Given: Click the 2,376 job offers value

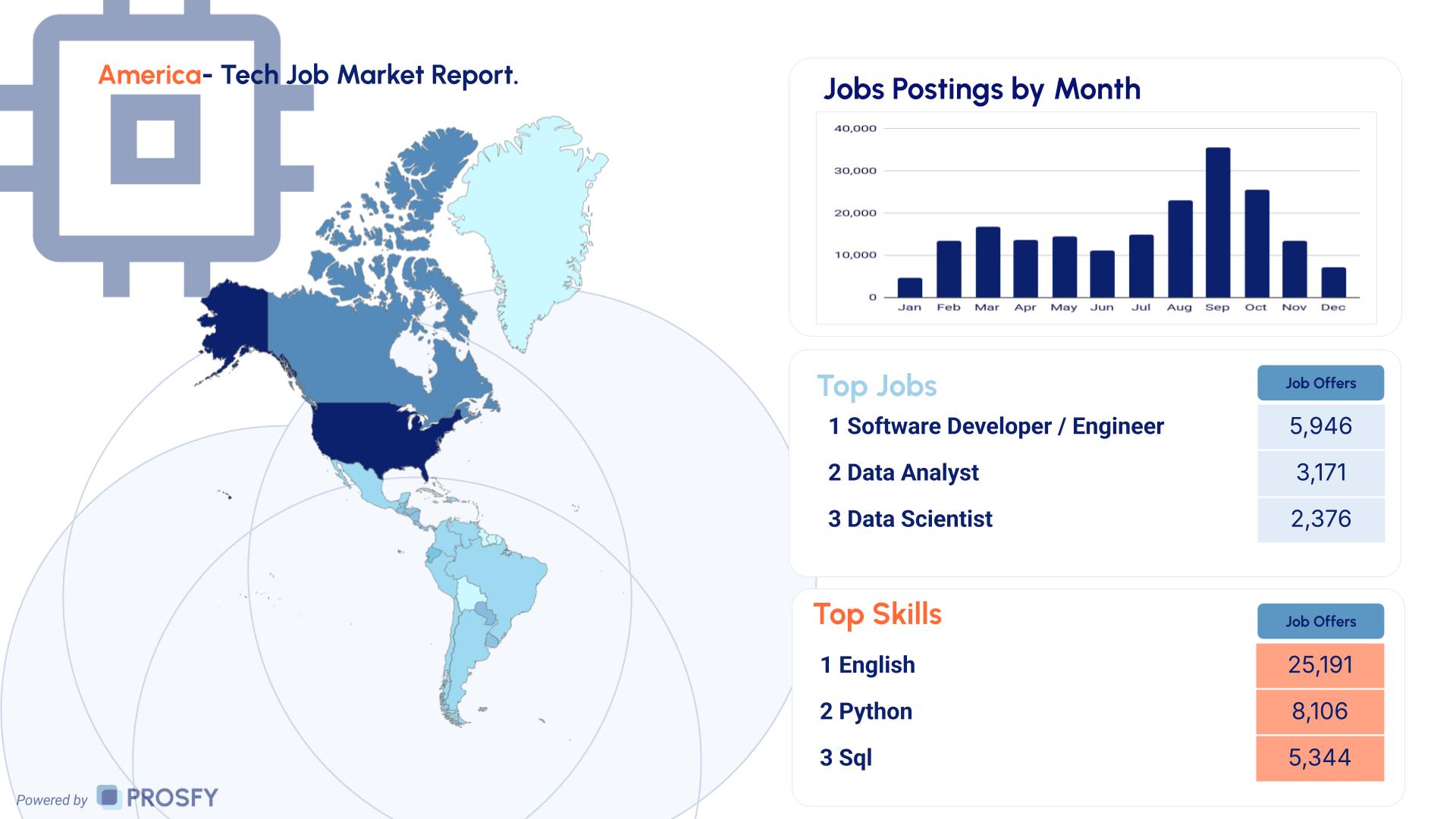Looking at the screenshot, I should [1320, 519].
